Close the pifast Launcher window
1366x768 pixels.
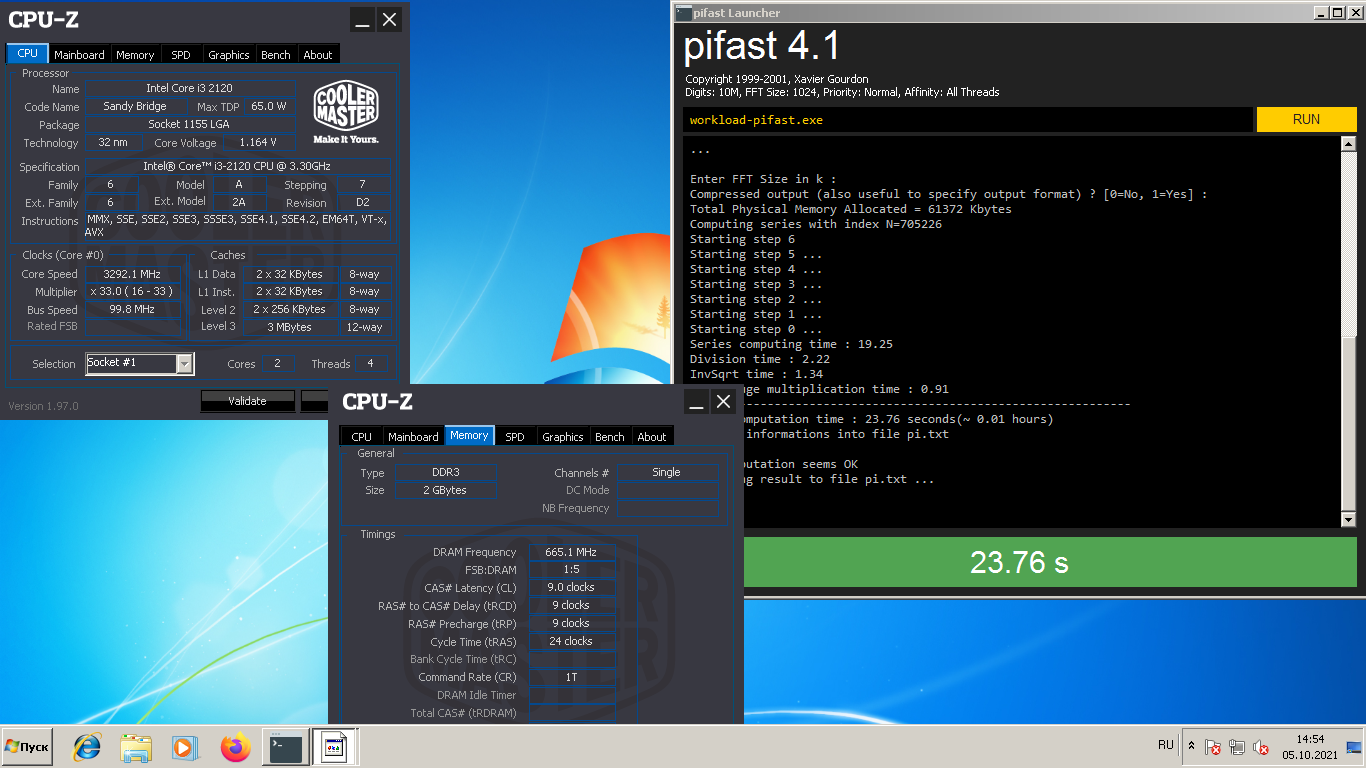[x=1355, y=12]
